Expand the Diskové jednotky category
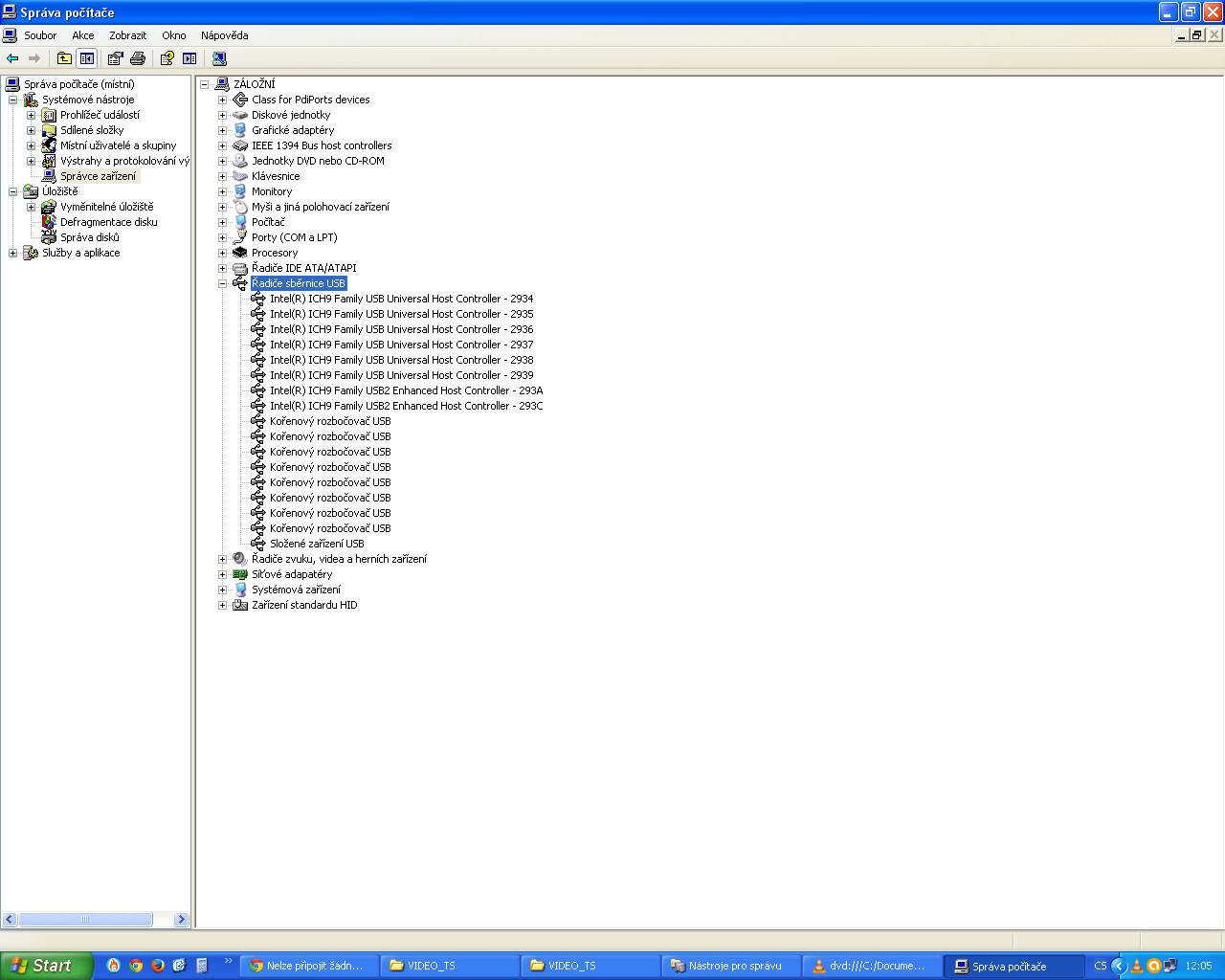The image size is (1225, 980). pyautogui.click(x=222, y=115)
